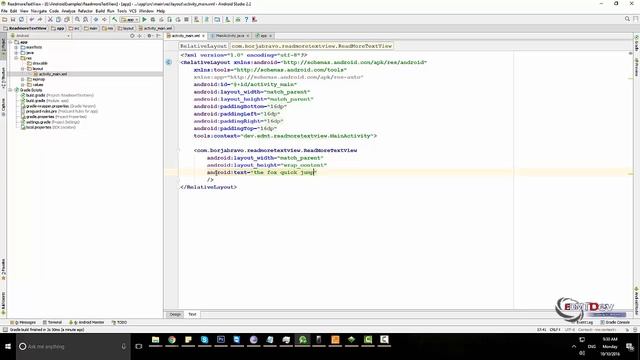Click the Cut scissors icon

pos(50,19)
